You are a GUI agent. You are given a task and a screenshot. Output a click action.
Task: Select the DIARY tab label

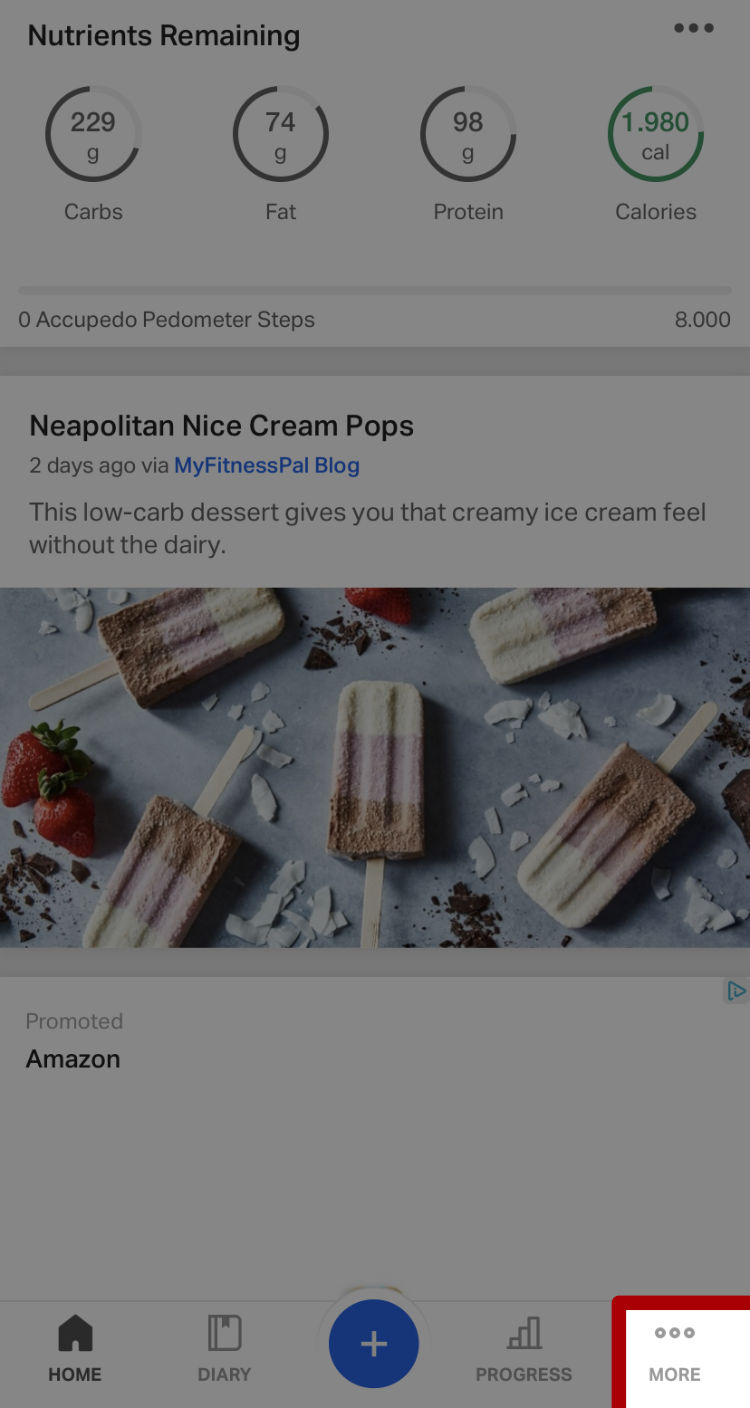pos(224,1375)
